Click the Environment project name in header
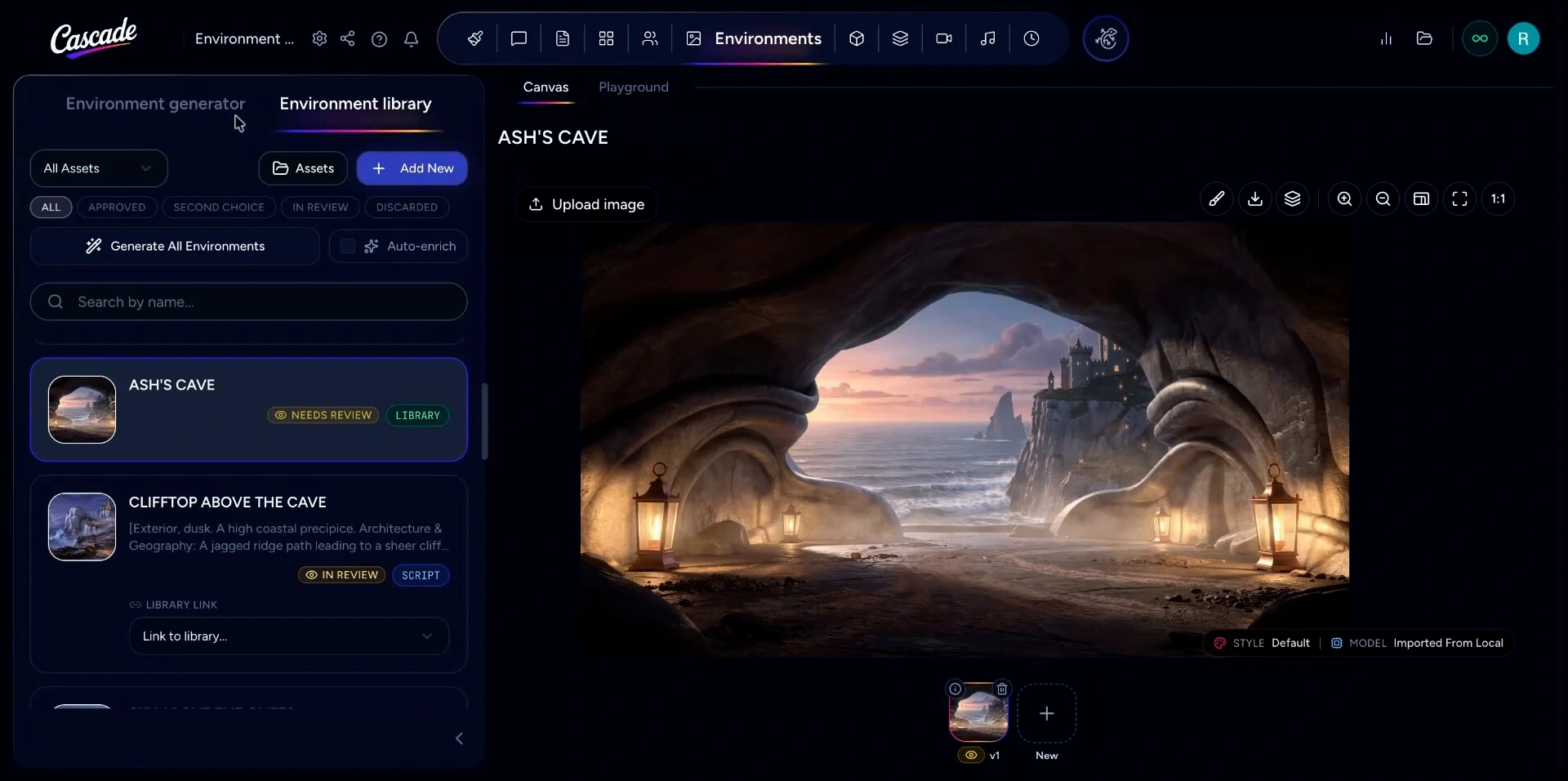This screenshot has height=781, width=1568. tap(244, 38)
